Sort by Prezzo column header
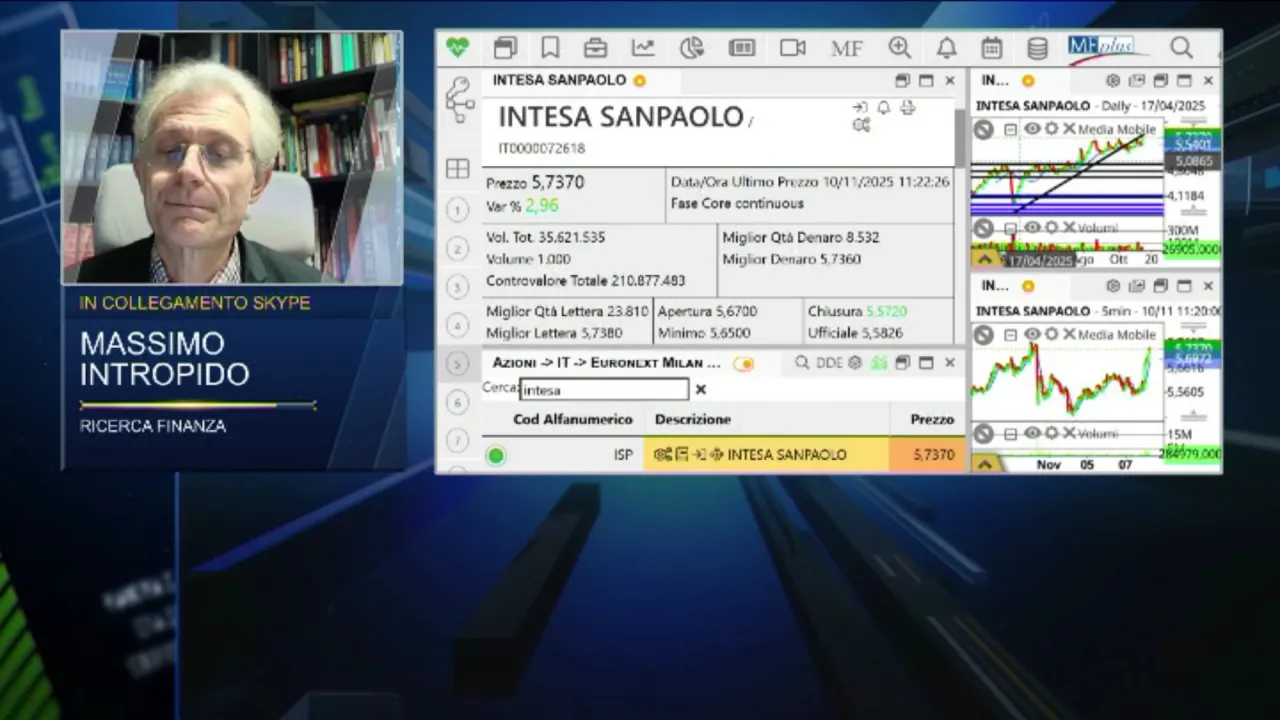Image resolution: width=1280 pixels, height=720 pixels. click(x=932, y=420)
